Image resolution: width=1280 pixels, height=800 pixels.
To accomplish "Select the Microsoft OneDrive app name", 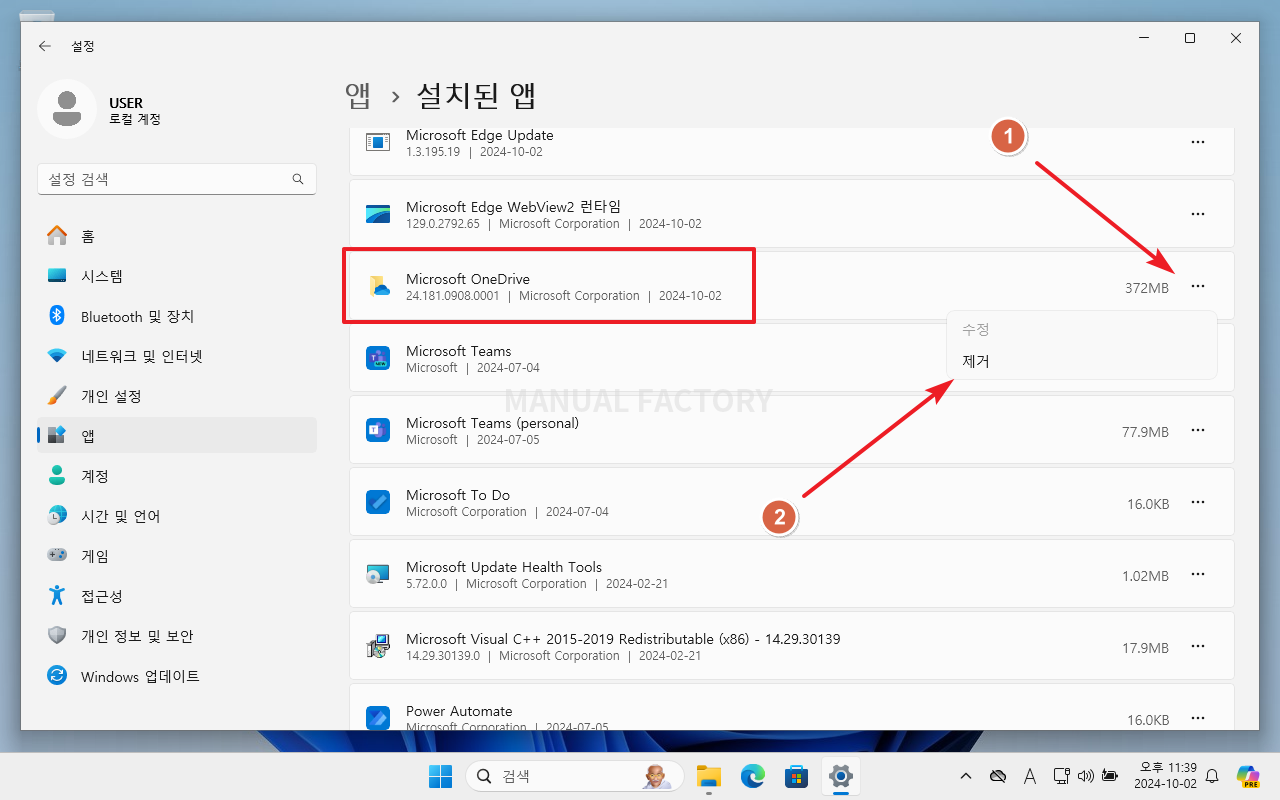I will tap(468, 279).
